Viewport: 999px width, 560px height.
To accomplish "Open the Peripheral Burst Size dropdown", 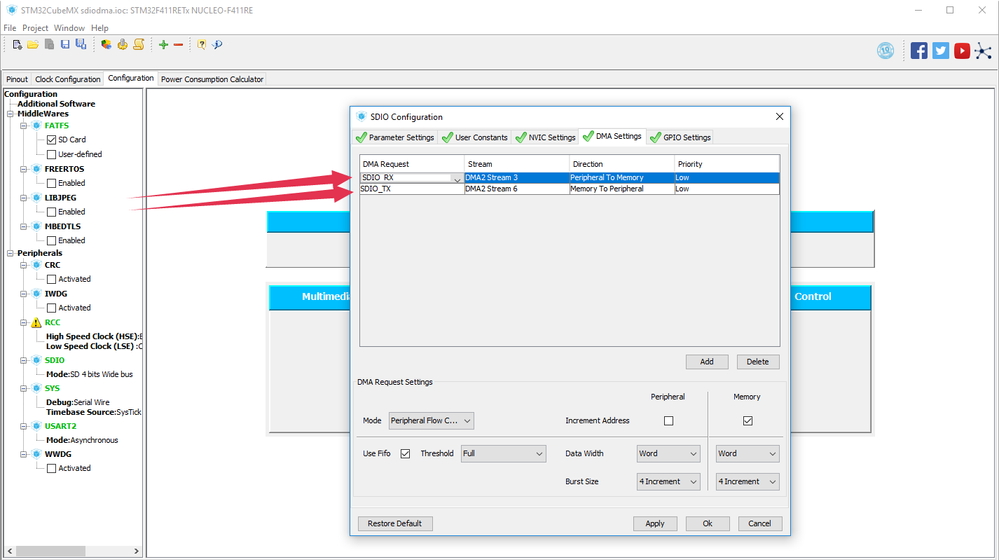I will pos(668,482).
